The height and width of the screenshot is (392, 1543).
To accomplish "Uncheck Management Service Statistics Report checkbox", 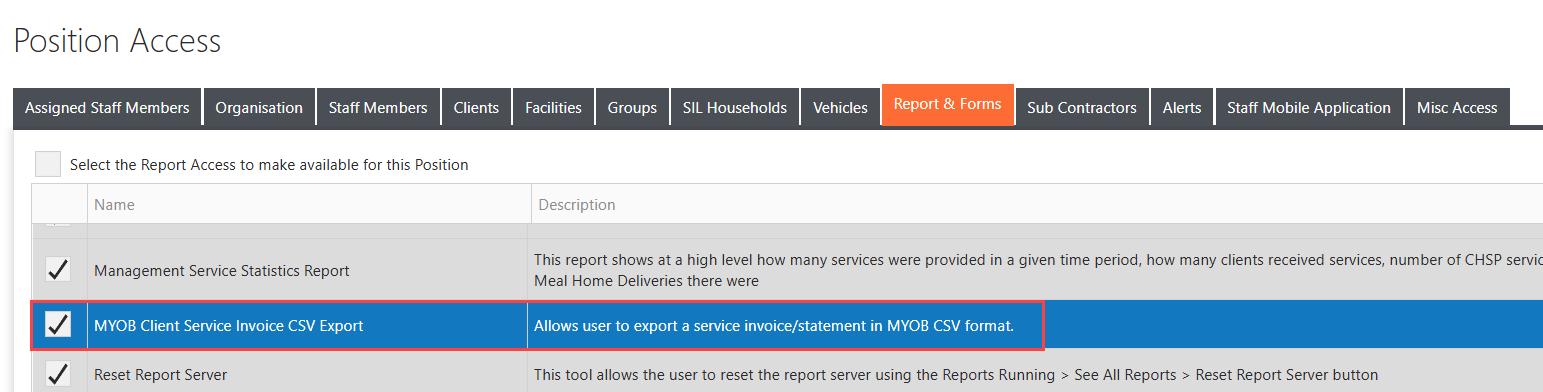I will point(58,269).
